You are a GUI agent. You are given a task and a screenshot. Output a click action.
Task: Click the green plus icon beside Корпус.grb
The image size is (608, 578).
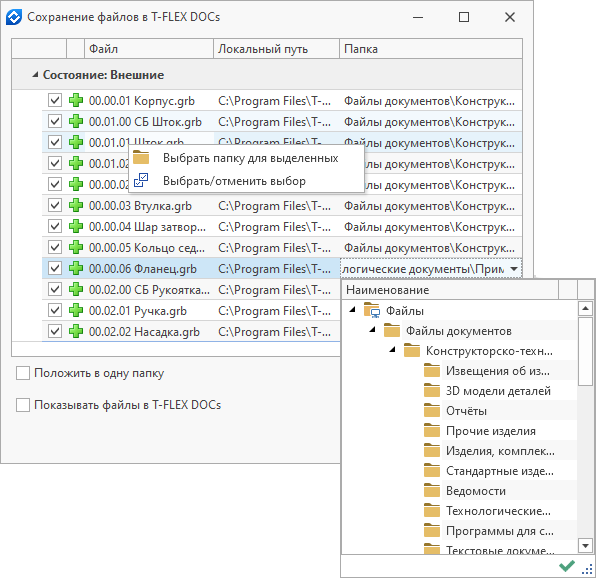coord(76,101)
